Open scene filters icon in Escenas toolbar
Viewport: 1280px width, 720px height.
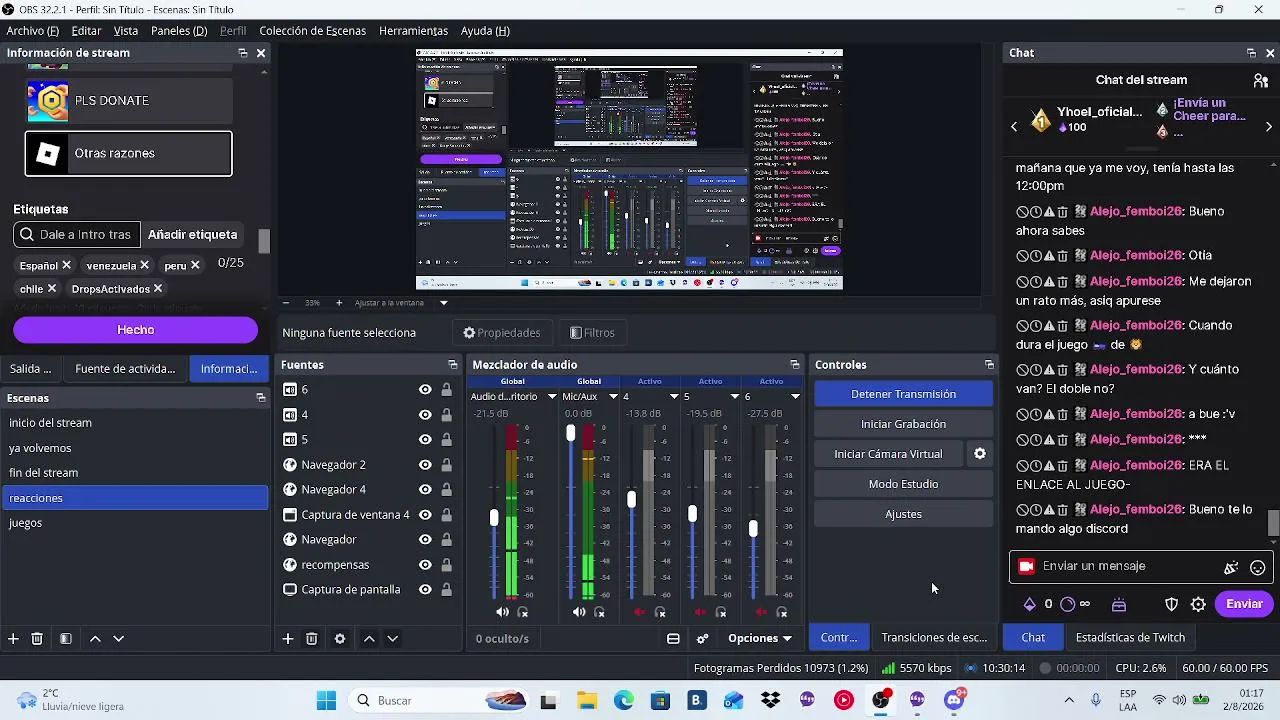[x=65, y=638]
